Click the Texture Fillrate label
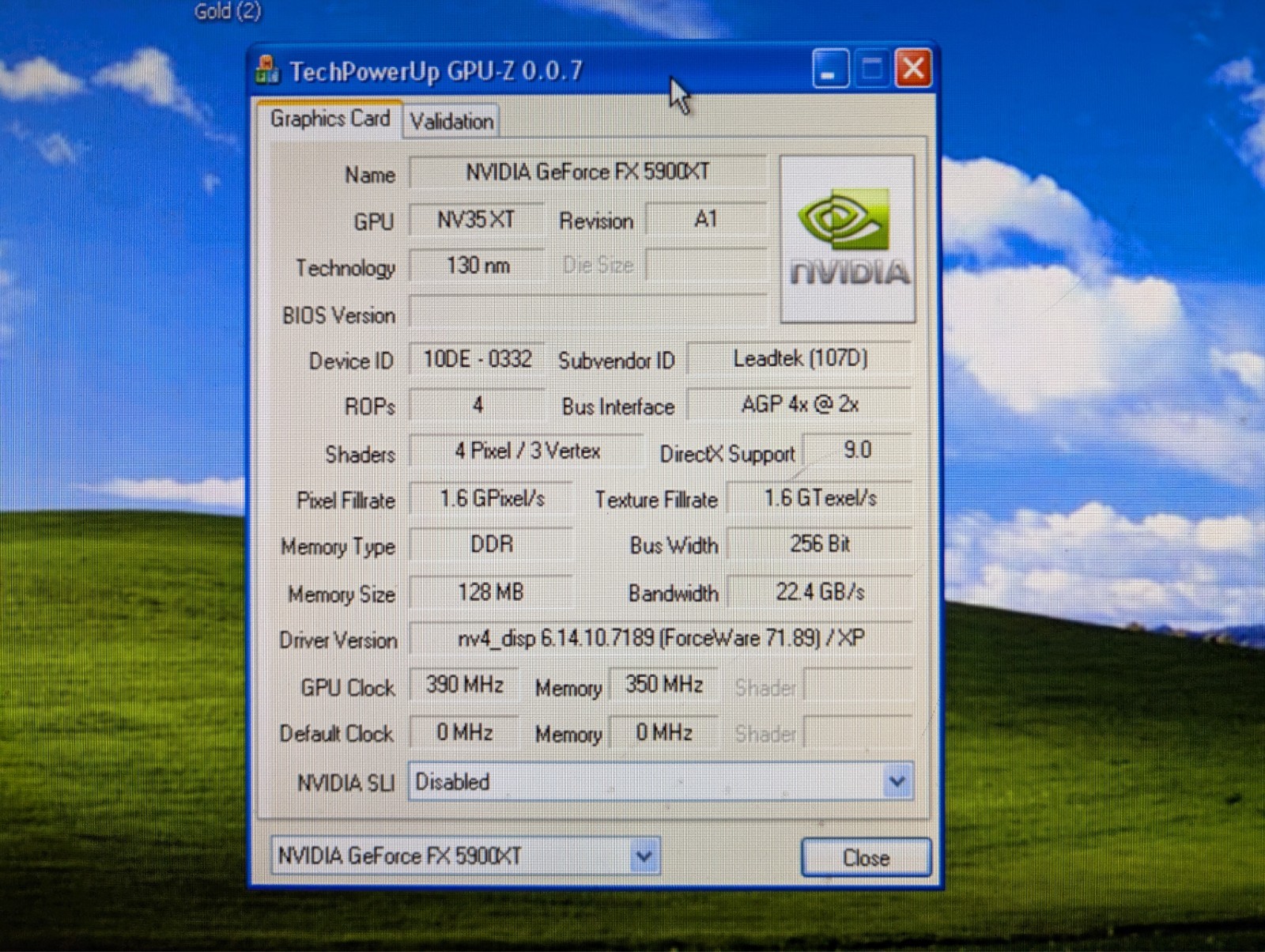This screenshot has height=952, width=1265. click(656, 500)
